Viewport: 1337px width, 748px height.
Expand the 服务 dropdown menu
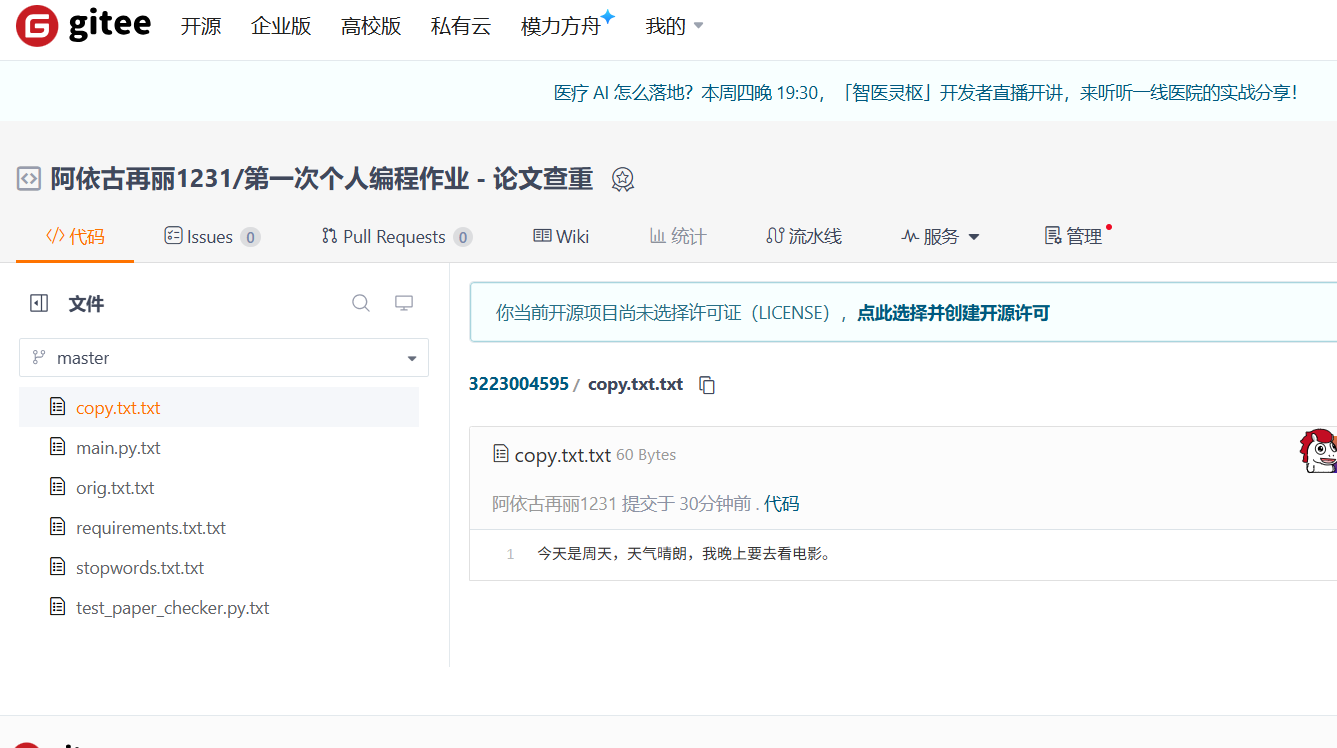(939, 236)
